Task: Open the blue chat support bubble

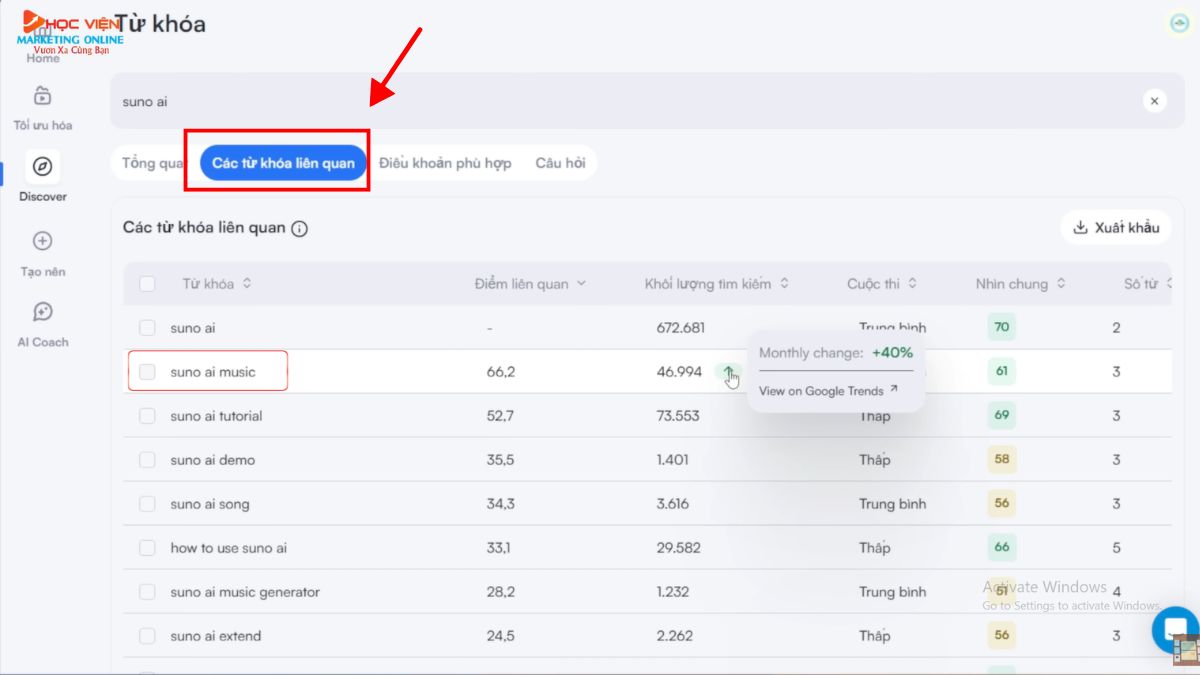Action: (1172, 628)
